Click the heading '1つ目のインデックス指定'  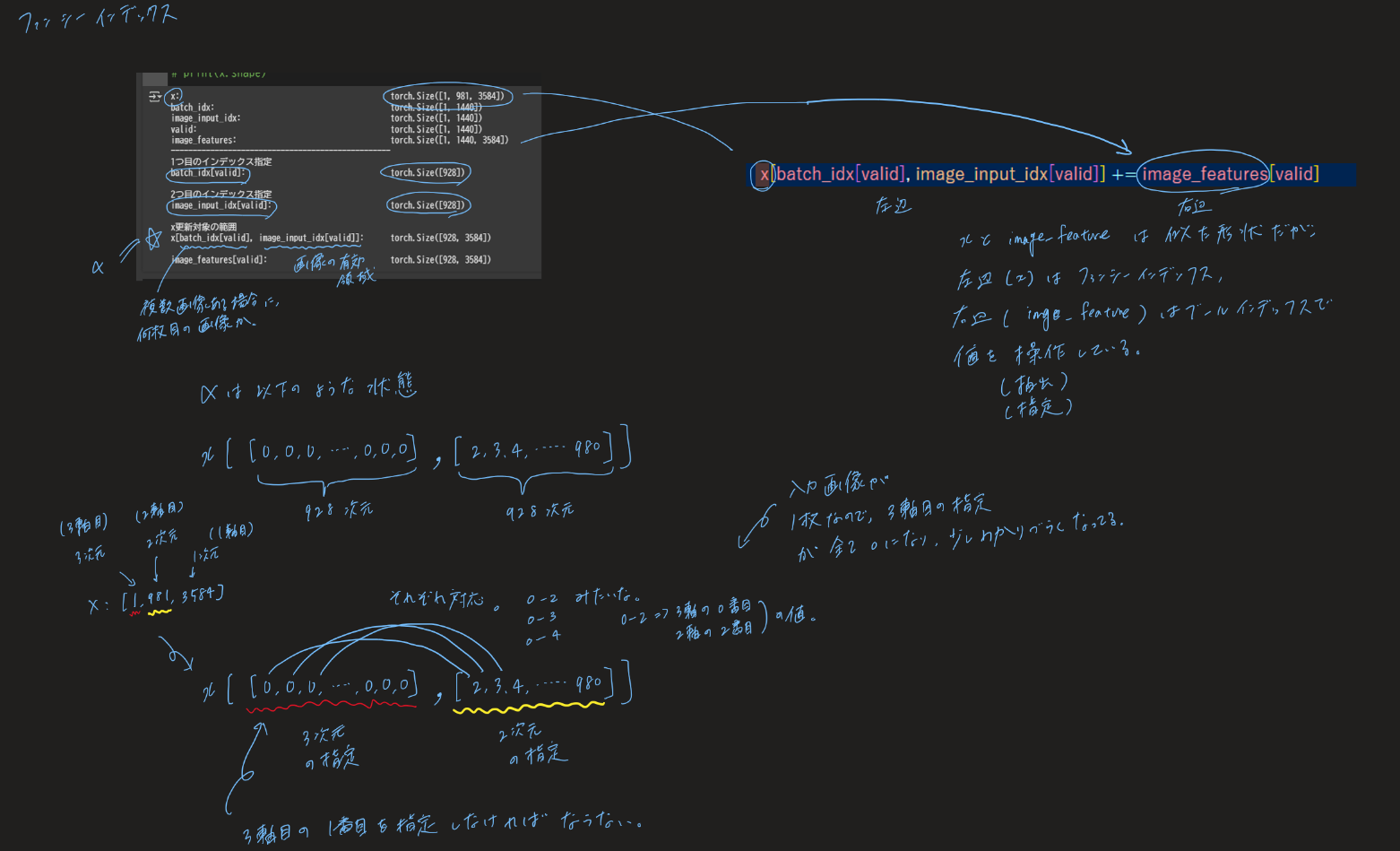(221, 161)
